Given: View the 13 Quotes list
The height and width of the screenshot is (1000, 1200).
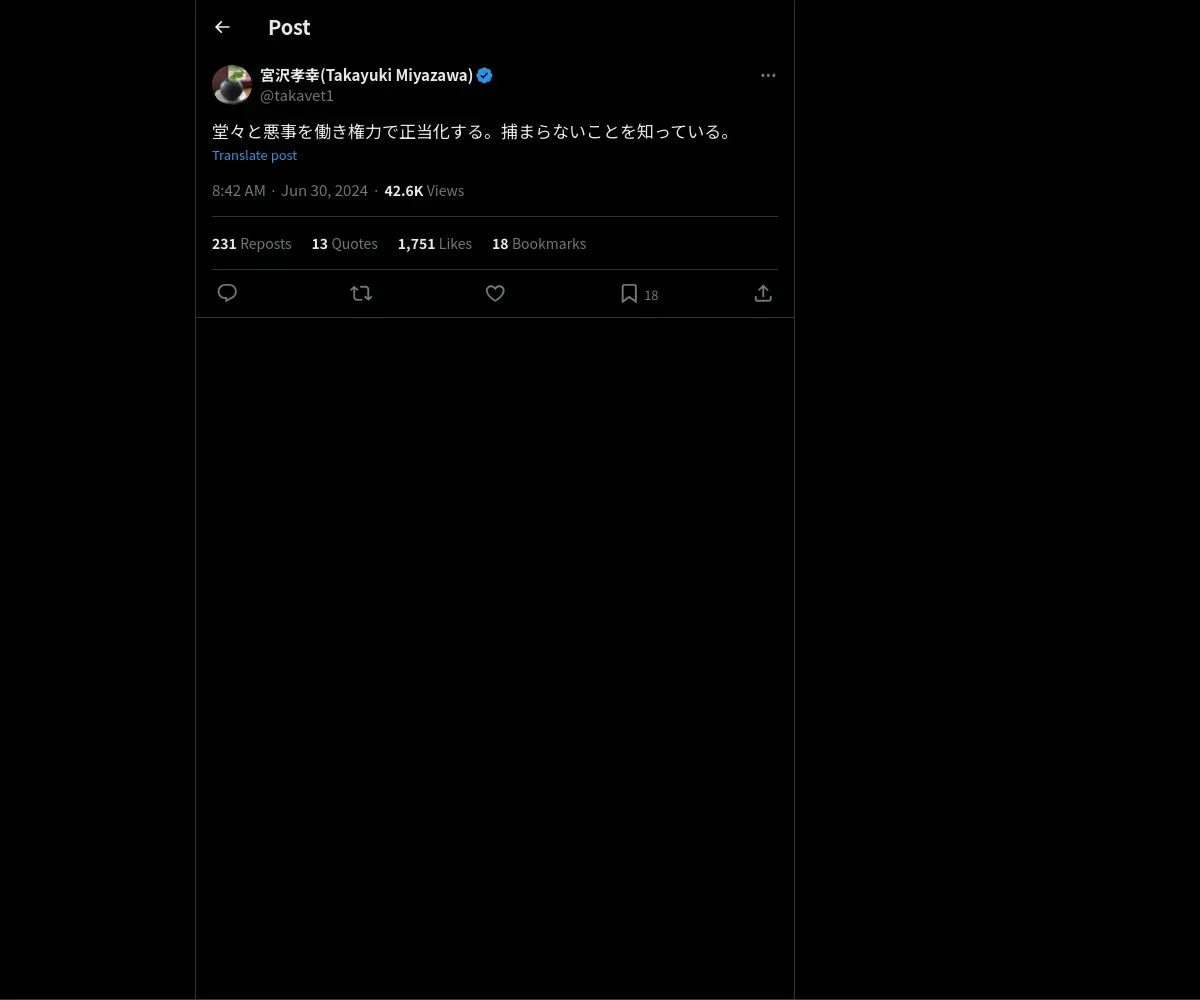Looking at the screenshot, I should point(345,244).
